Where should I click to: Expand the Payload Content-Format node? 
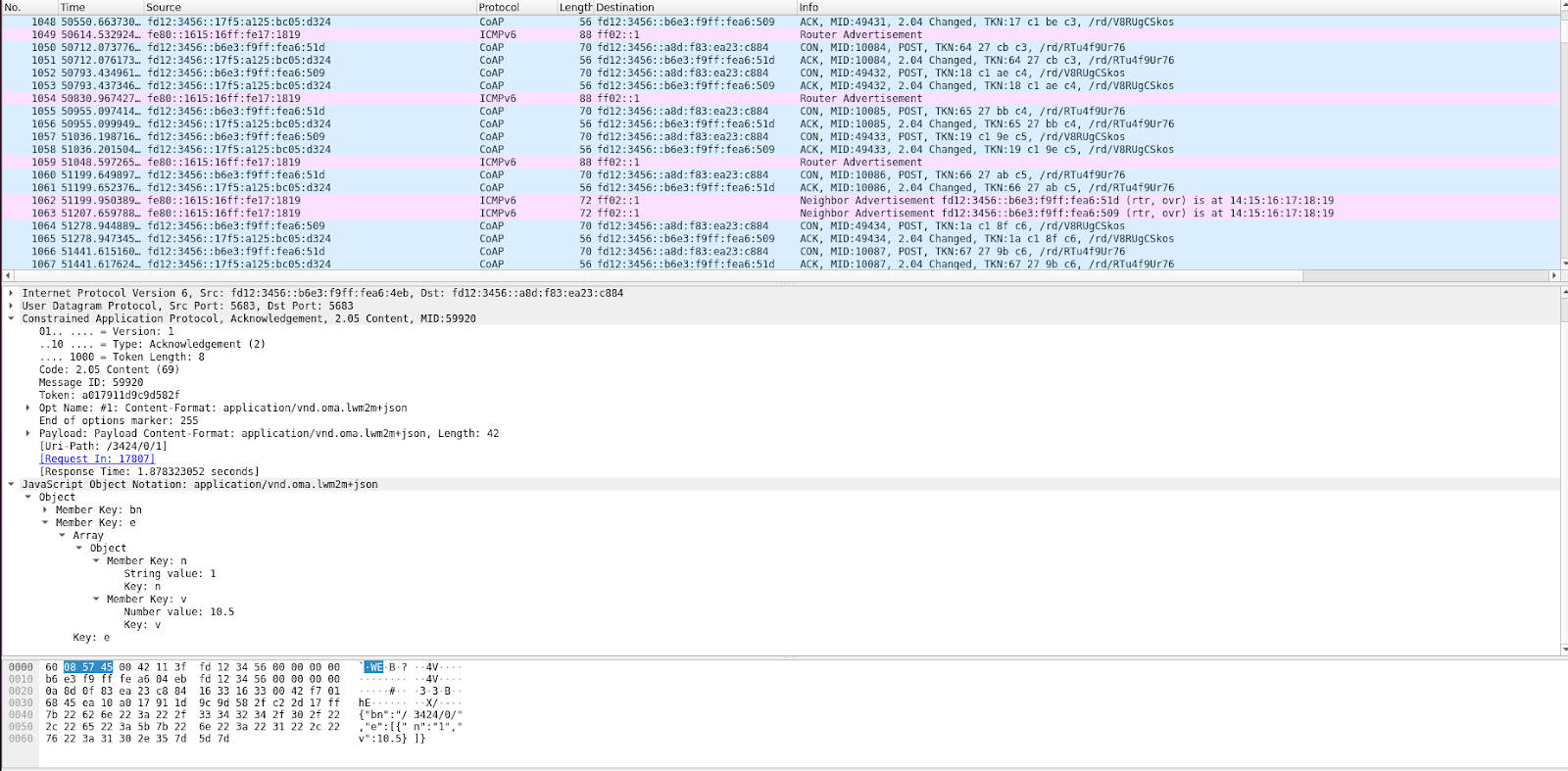(27, 433)
